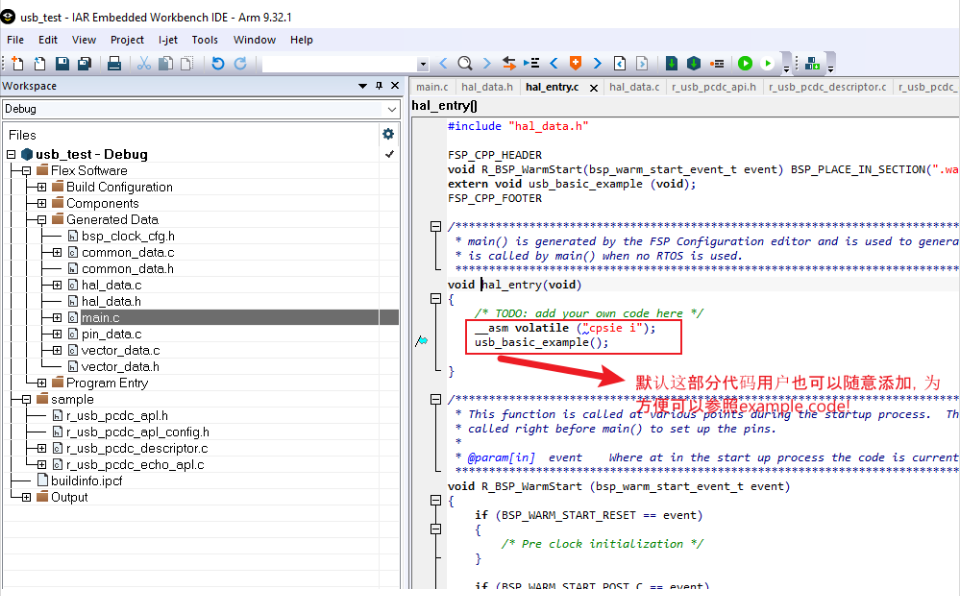Switch to the main.c editor tab
Screen dimensions: 960x596
click(432, 87)
